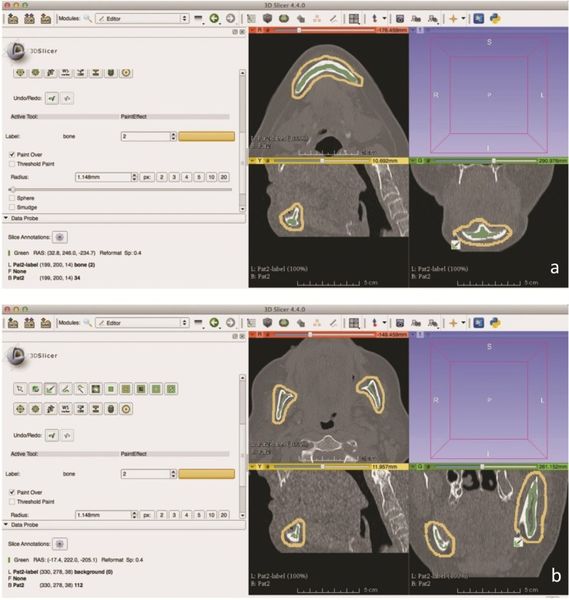
Task: Click Editor panel scrollbar in top window
Action: pos(242,141)
